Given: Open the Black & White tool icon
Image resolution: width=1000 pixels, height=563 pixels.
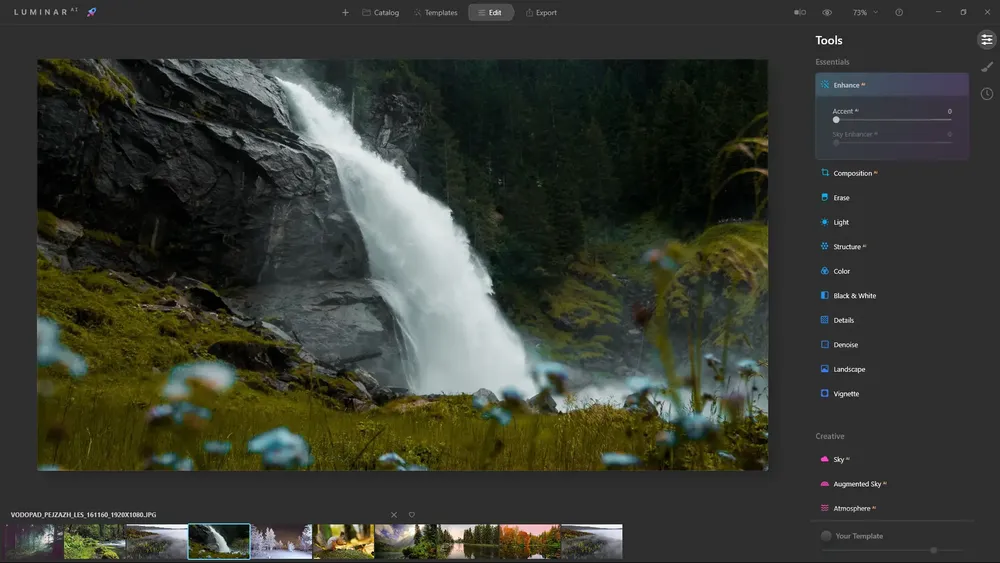Looking at the screenshot, I should [x=825, y=295].
